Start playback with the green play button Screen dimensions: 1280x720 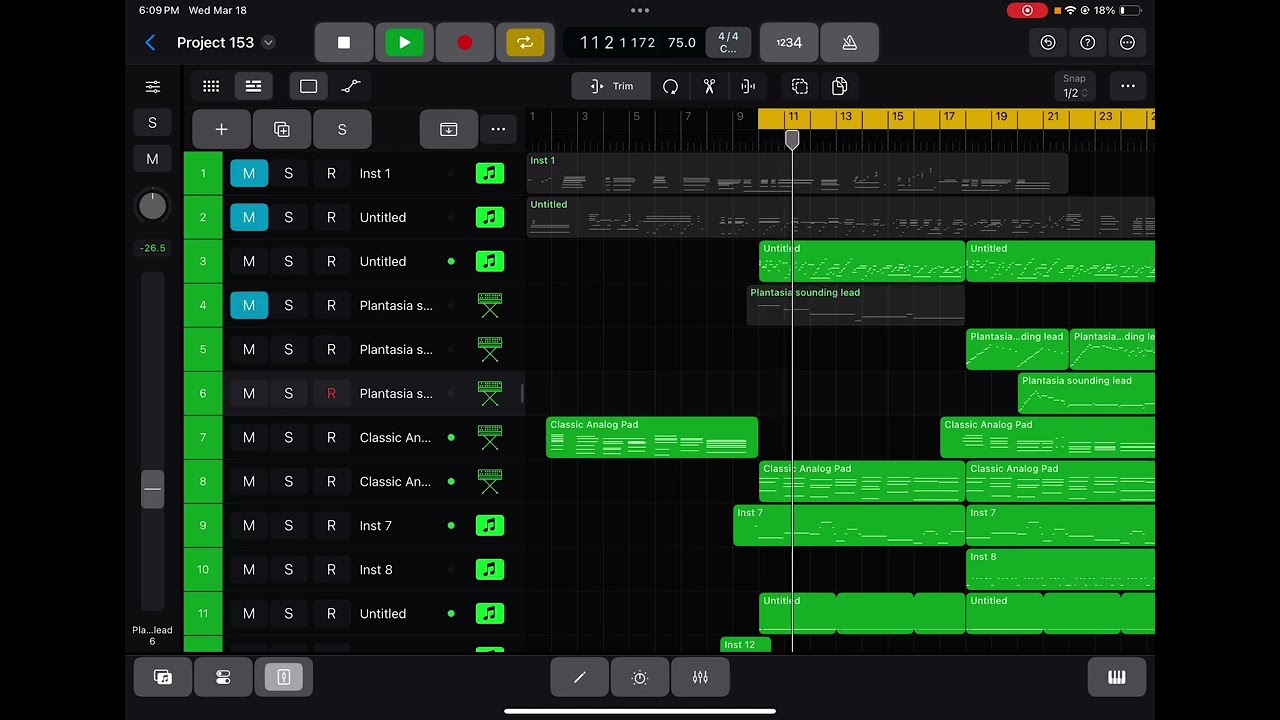click(x=404, y=42)
